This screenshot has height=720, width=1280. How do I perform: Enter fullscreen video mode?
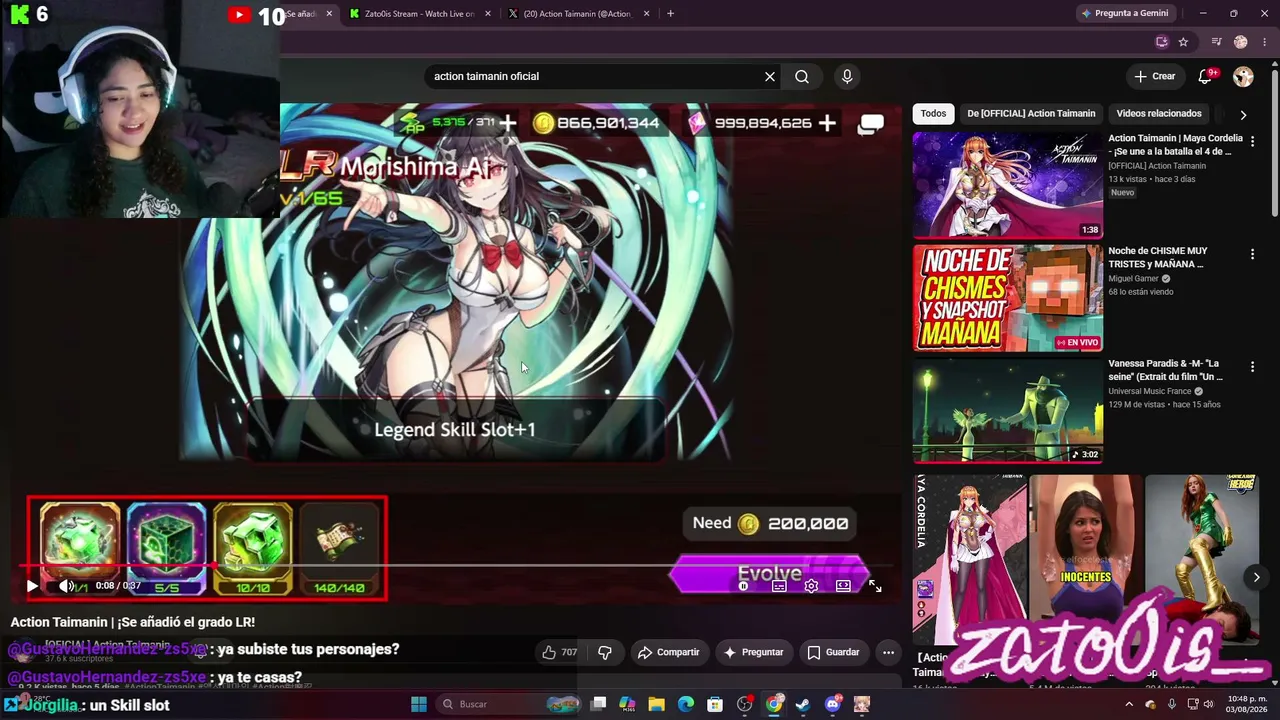(875, 586)
